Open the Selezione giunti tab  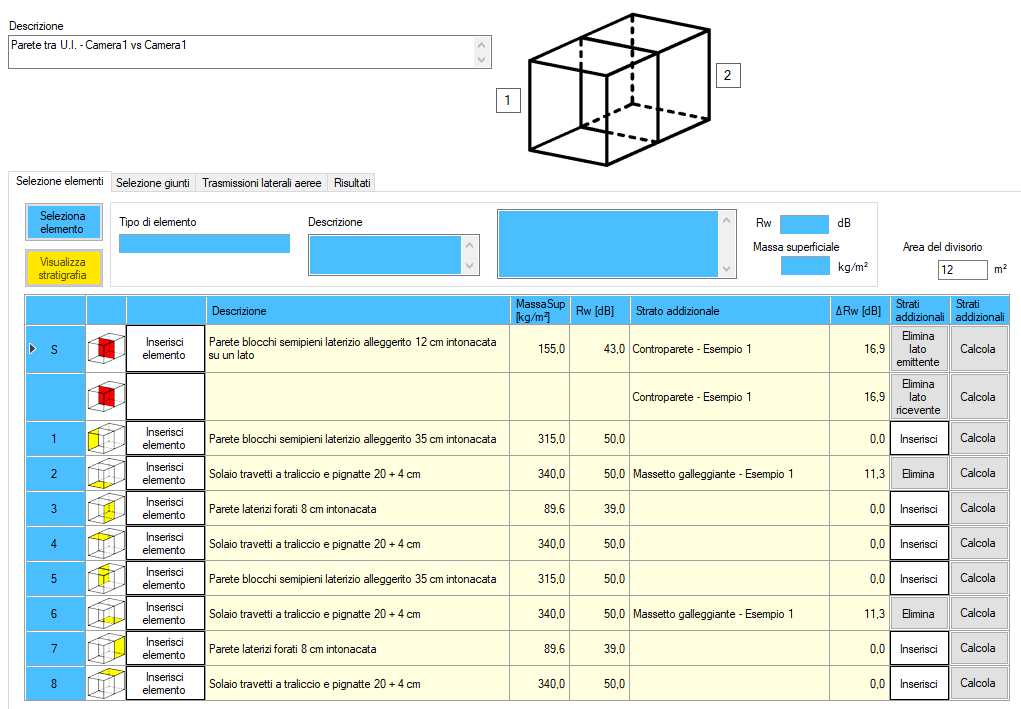(153, 183)
